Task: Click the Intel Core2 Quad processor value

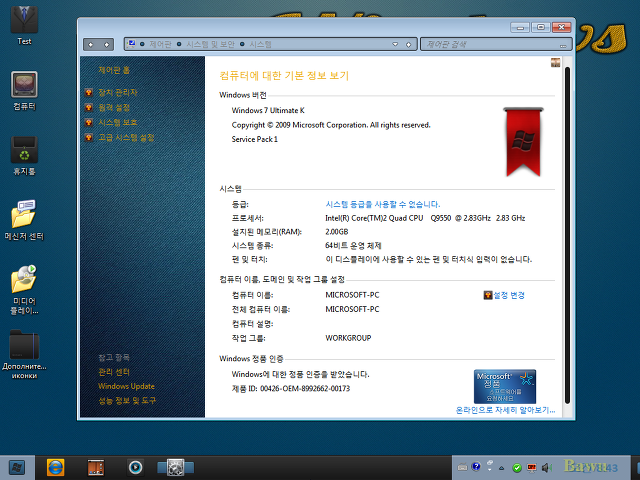Action: pos(425,218)
